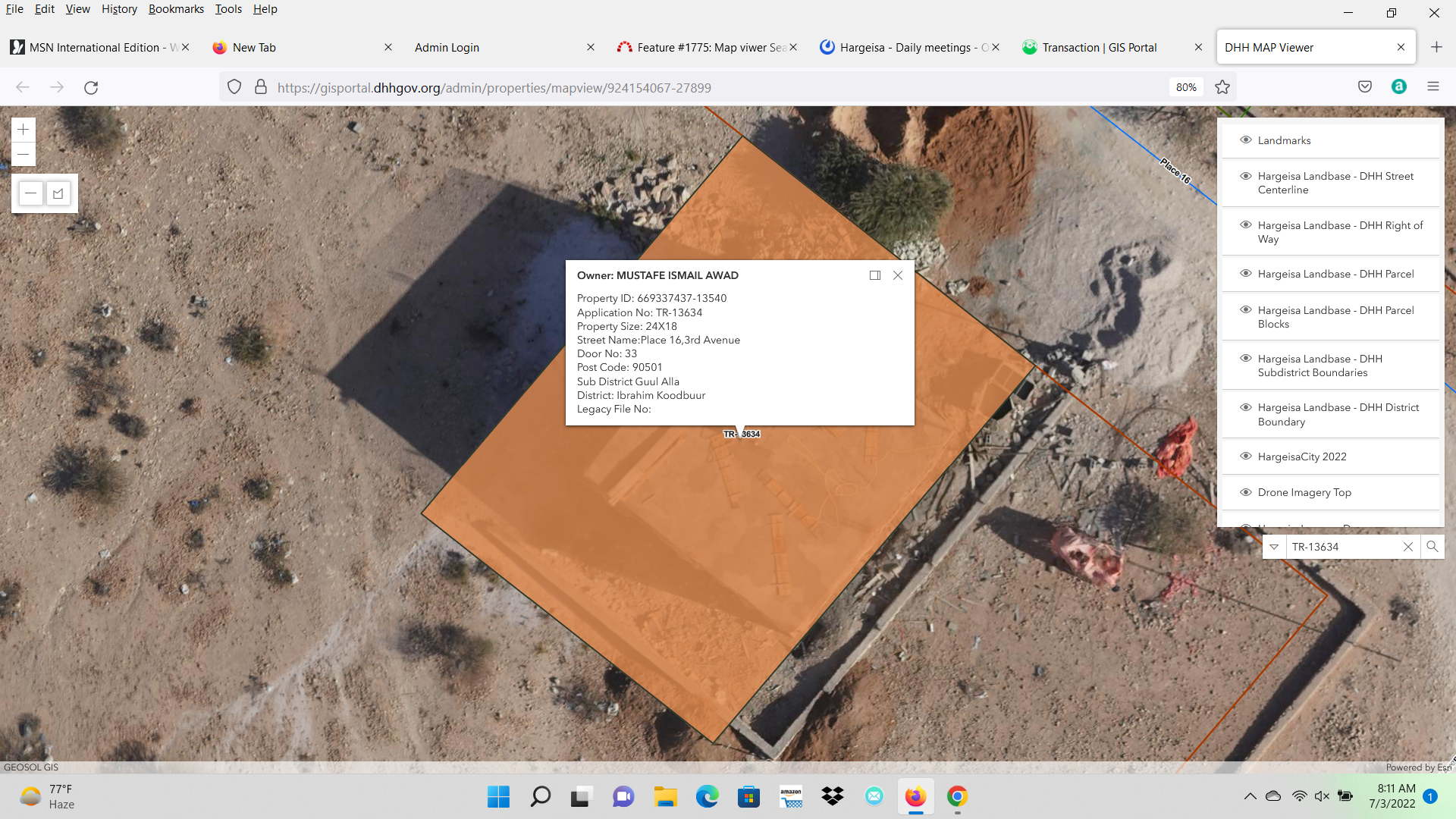This screenshot has height=819, width=1456.
Task: Open Google Chrome from taskbar
Action: [957, 797]
